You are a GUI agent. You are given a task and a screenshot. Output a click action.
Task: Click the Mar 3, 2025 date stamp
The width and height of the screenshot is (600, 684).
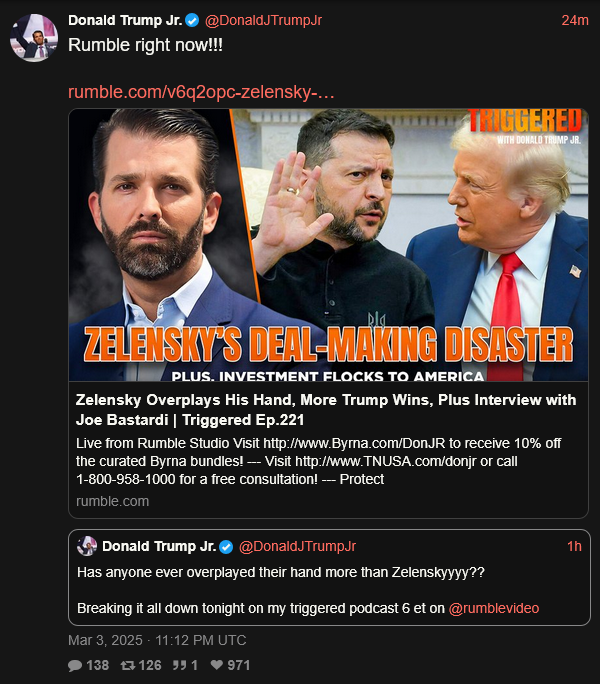click(x=157, y=640)
